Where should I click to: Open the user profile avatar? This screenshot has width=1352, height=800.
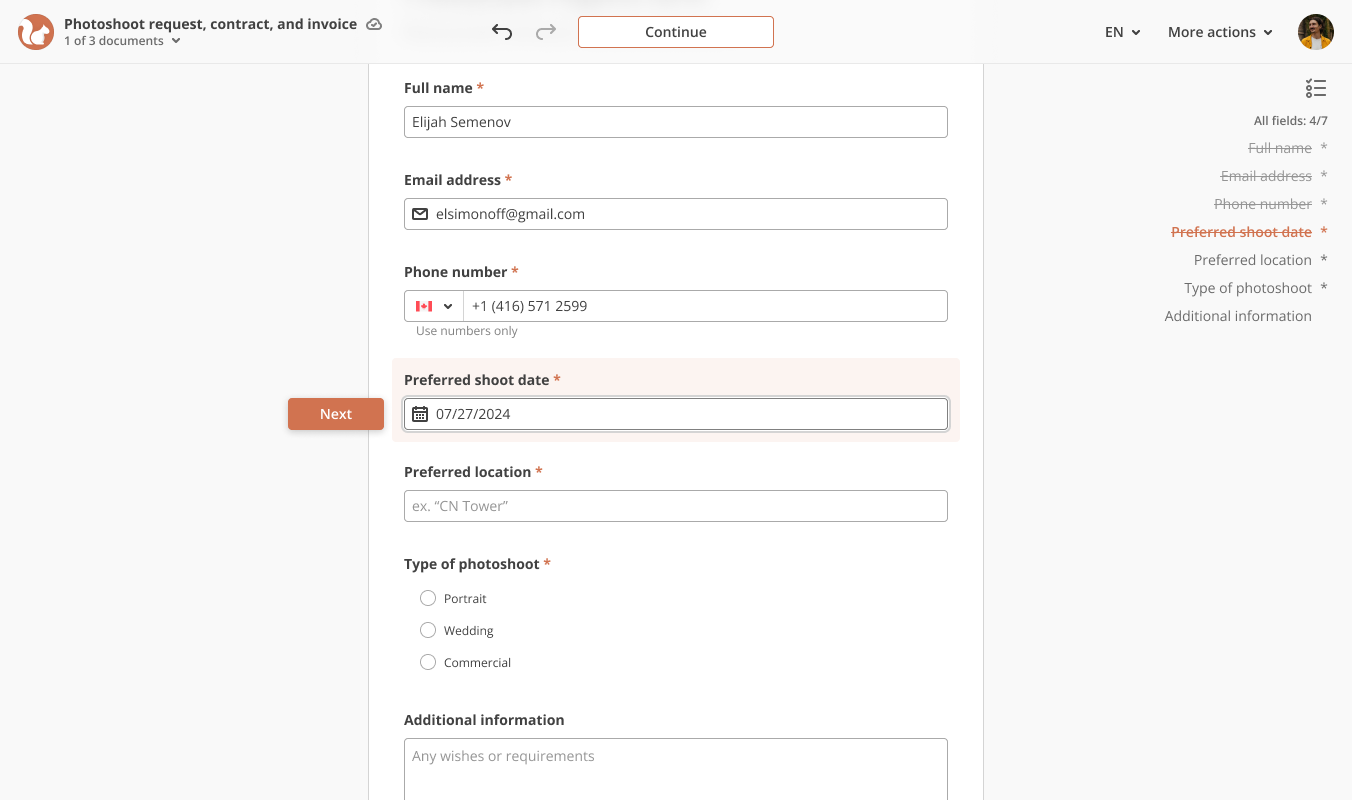[1316, 32]
